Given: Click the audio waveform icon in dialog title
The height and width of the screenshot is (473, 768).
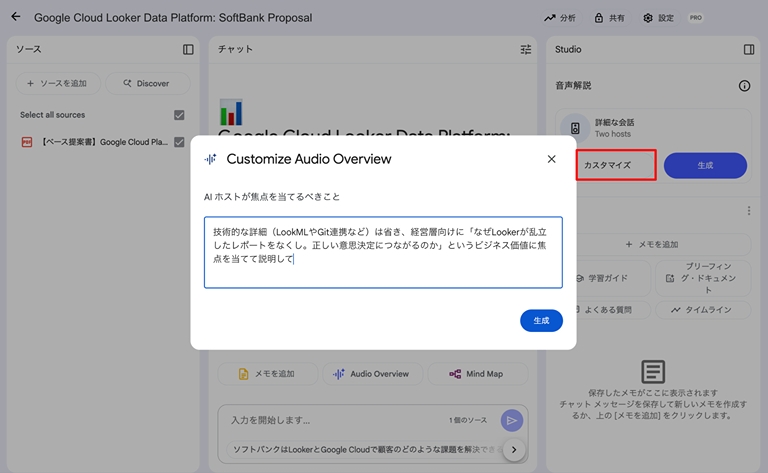Looking at the screenshot, I should [x=210, y=159].
